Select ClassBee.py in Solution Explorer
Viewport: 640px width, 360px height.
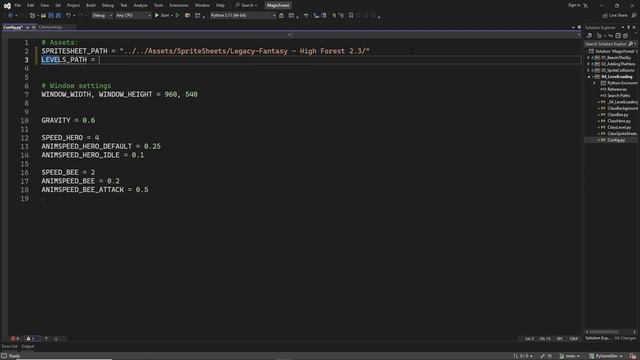click(x=618, y=115)
